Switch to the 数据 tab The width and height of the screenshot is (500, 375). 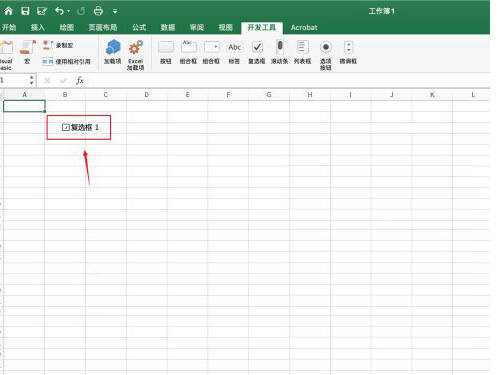(168, 27)
